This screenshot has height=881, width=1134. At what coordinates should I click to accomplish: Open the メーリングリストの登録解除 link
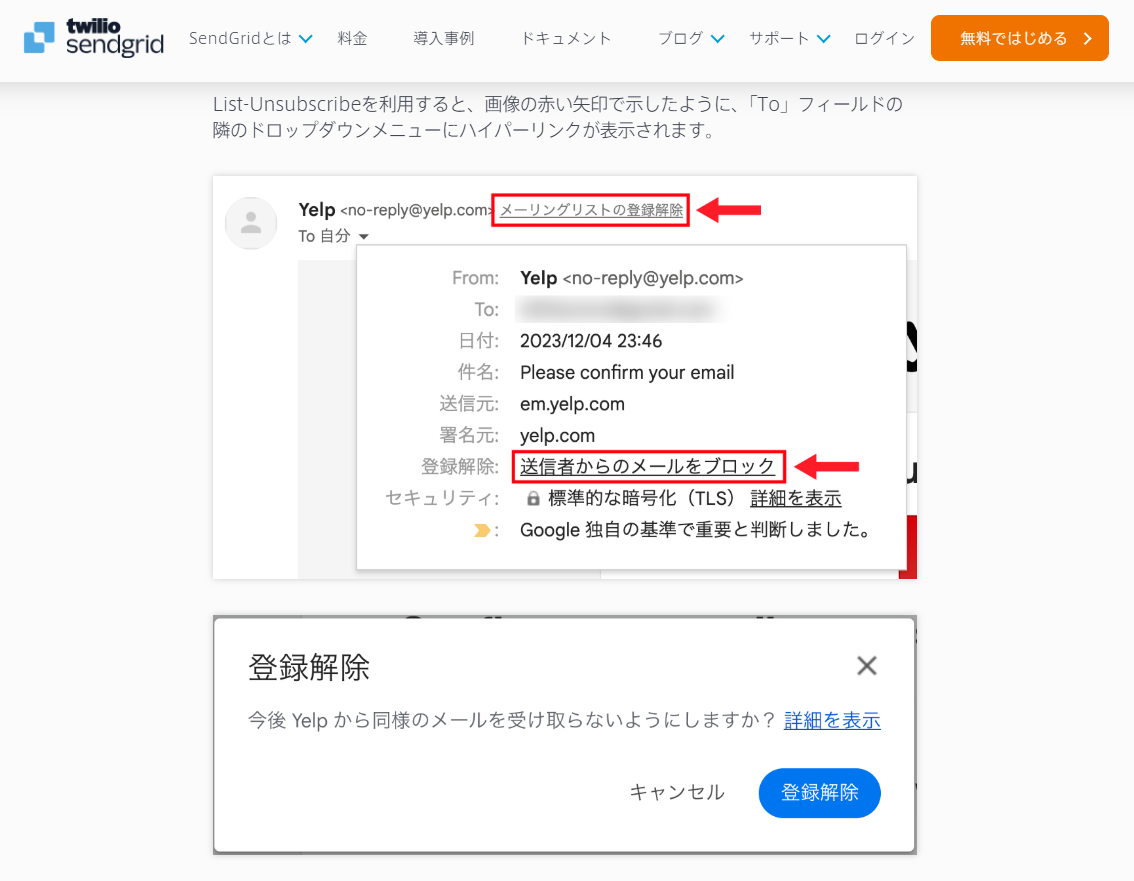click(x=590, y=210)
